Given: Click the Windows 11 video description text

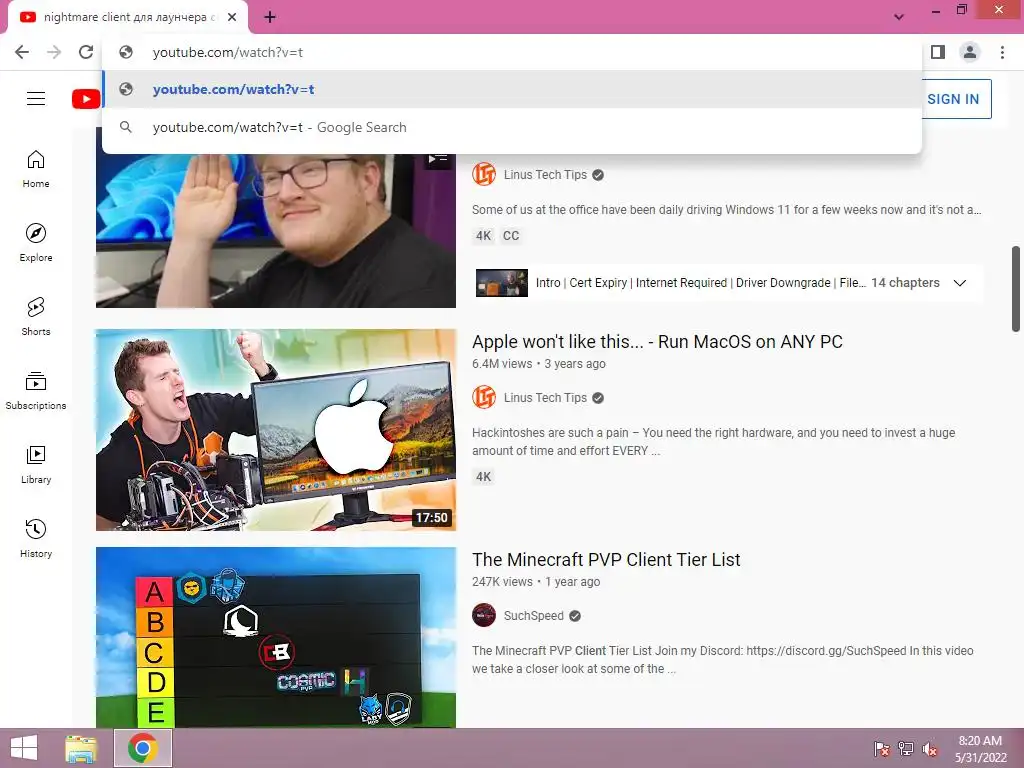Looking at the screenshot, I should click(727, 210).
